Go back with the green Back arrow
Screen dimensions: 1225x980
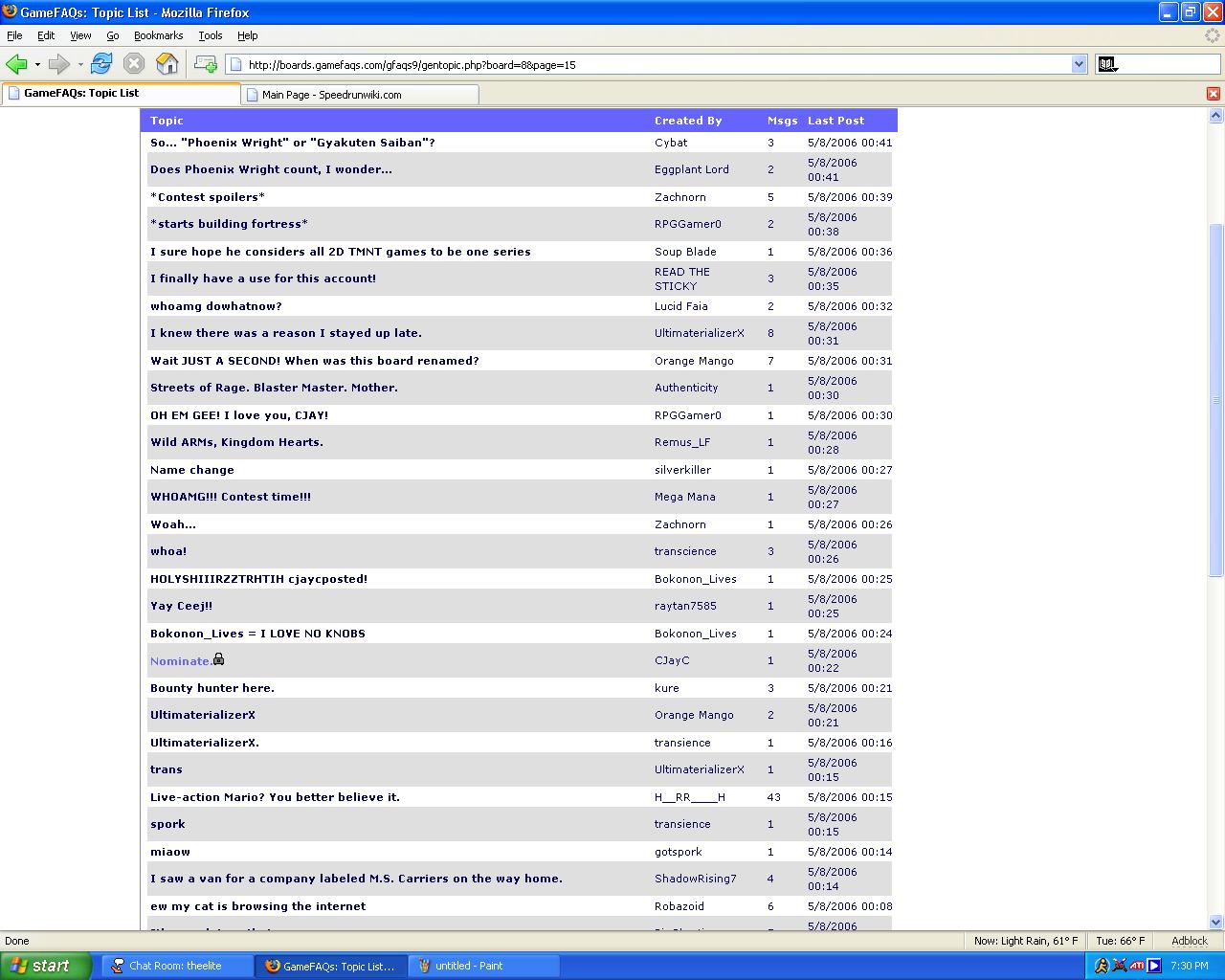tap(16, 64)
